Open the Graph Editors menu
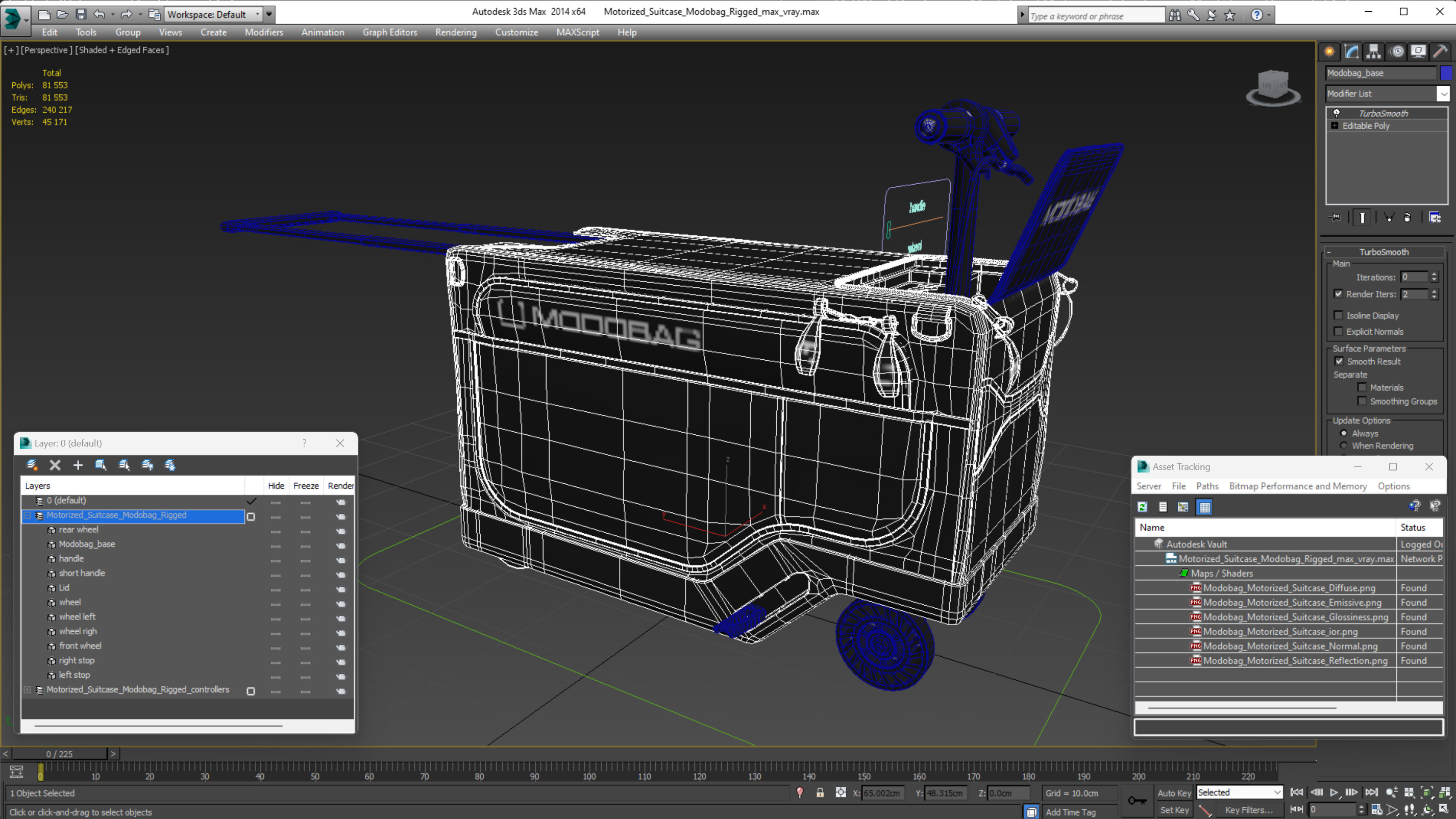1456x819 pixels. coord(390,32)
